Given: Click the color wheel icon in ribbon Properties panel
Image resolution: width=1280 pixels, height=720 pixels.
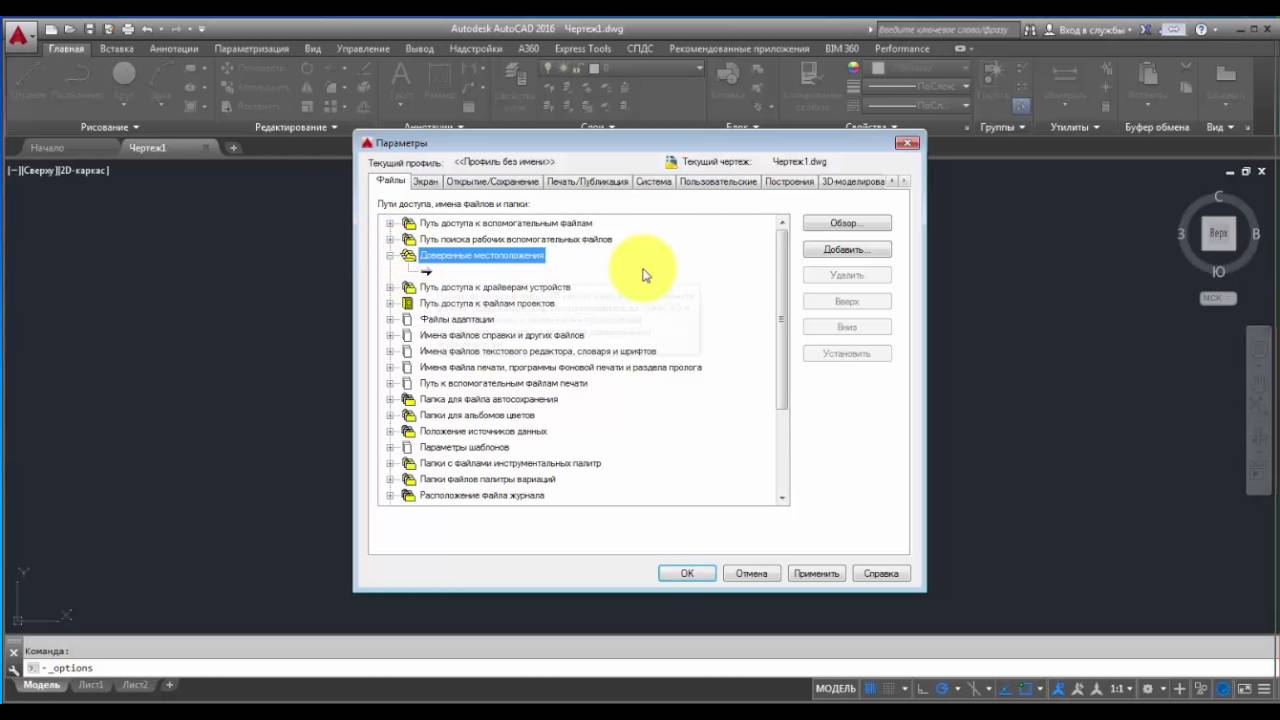Looking at the screenshot, I should 853,68.
